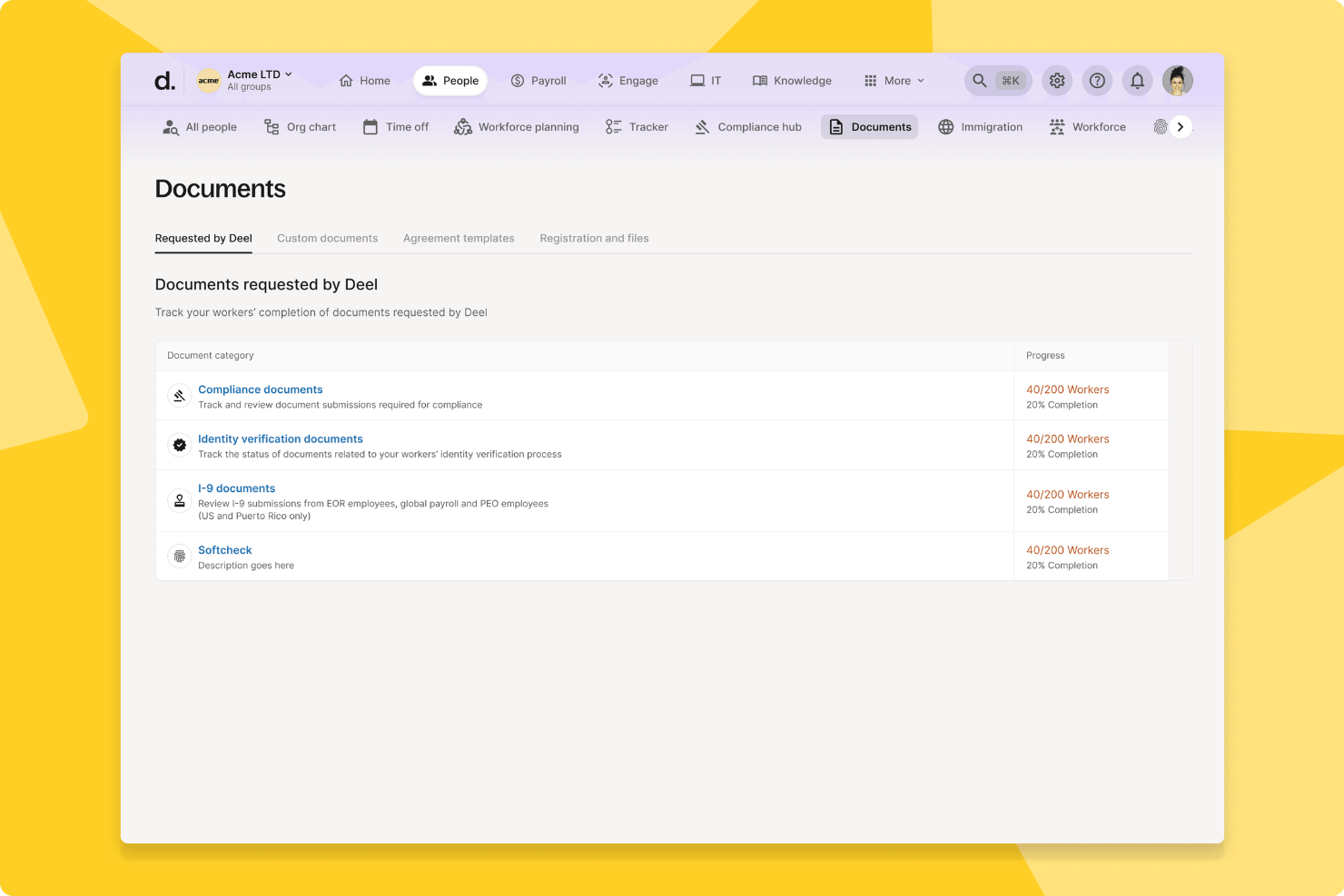Click the person icon next to I-9 documents

pos(179,500)
